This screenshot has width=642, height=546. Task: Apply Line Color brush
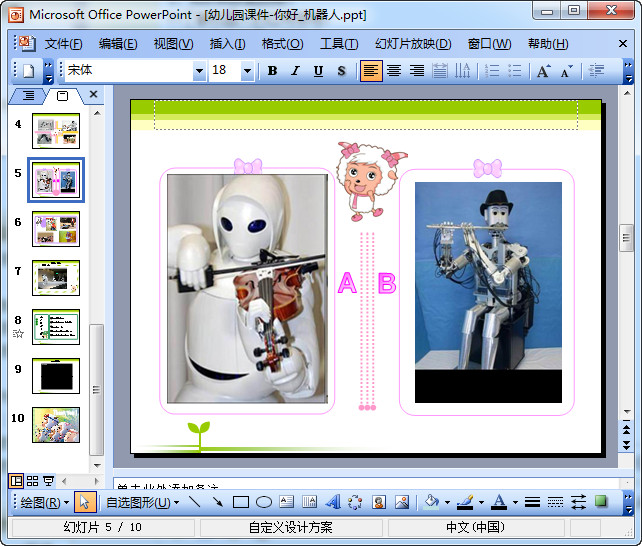465,502
